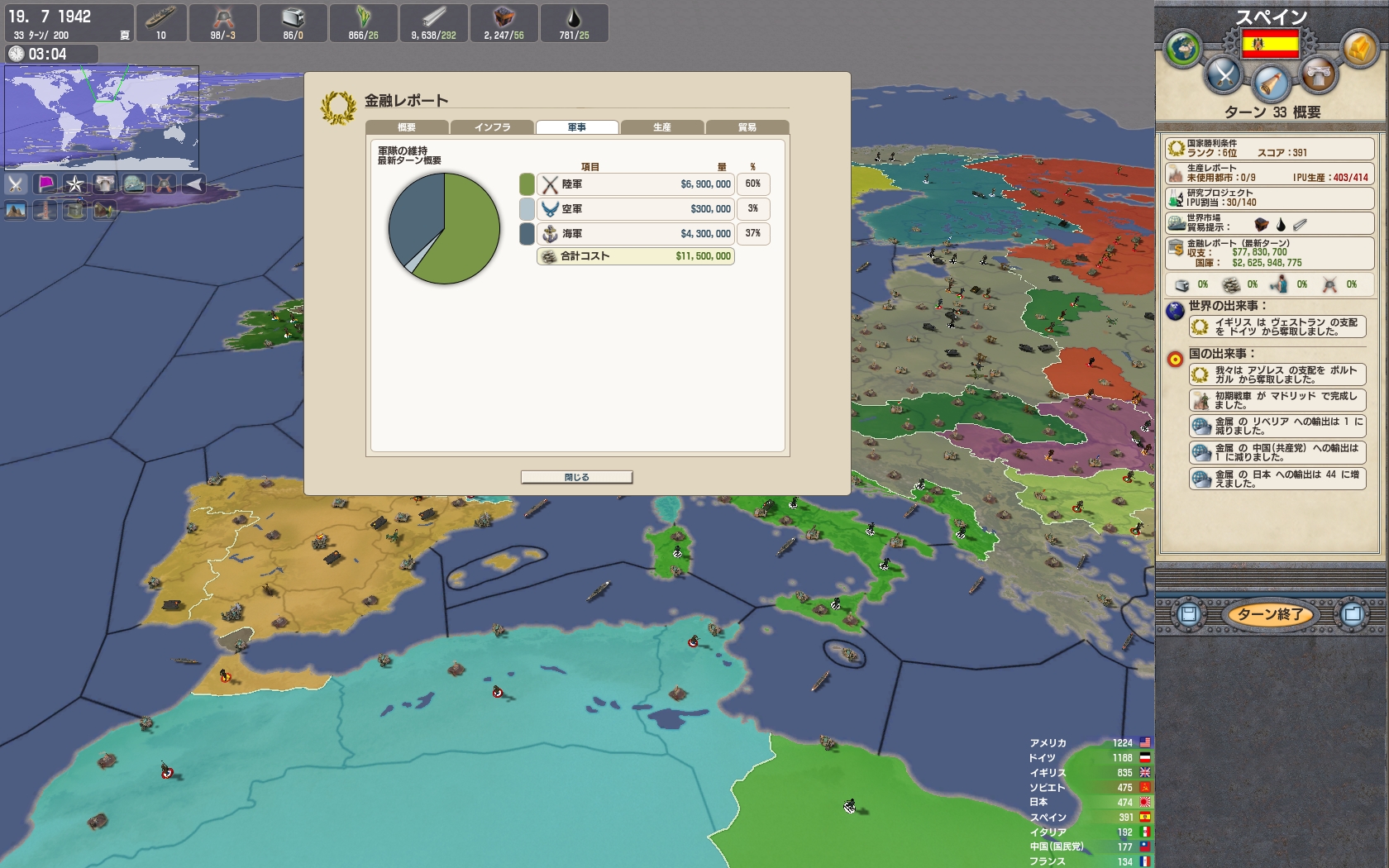The height and width of the screenshot is (868, 1389).
Task: Click the 合計コスト total row
Action: pyautogui.click(x=636, y=256)
